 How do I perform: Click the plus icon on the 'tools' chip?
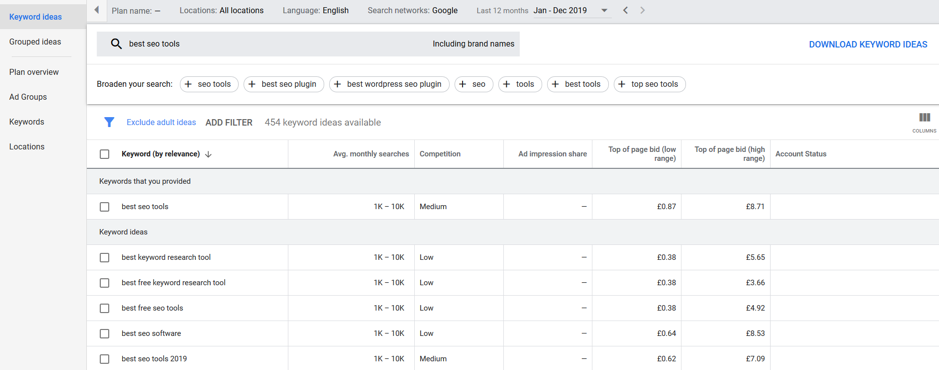(x=507, y=84)
